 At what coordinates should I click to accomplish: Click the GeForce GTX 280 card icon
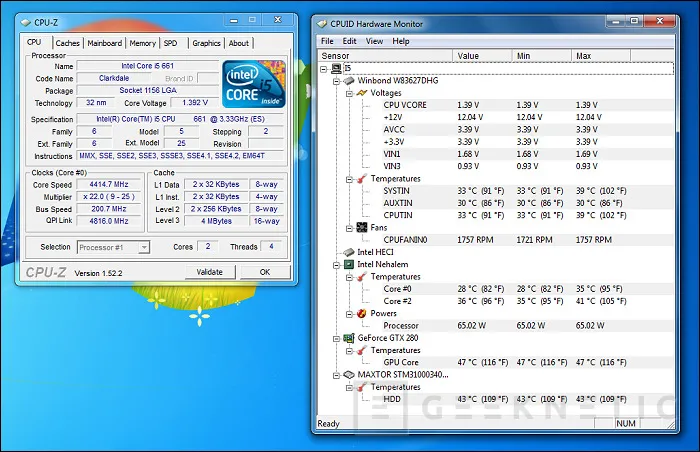[348, 338]
